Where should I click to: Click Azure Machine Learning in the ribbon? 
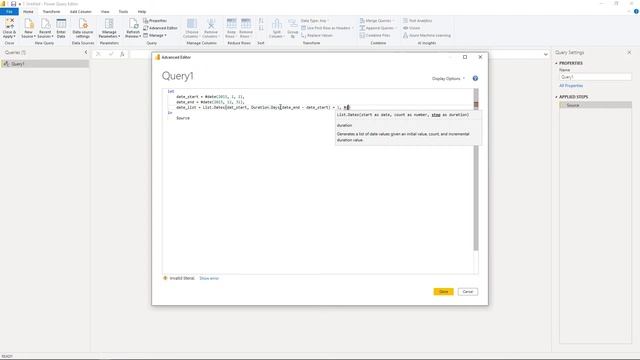pos(427,36)
